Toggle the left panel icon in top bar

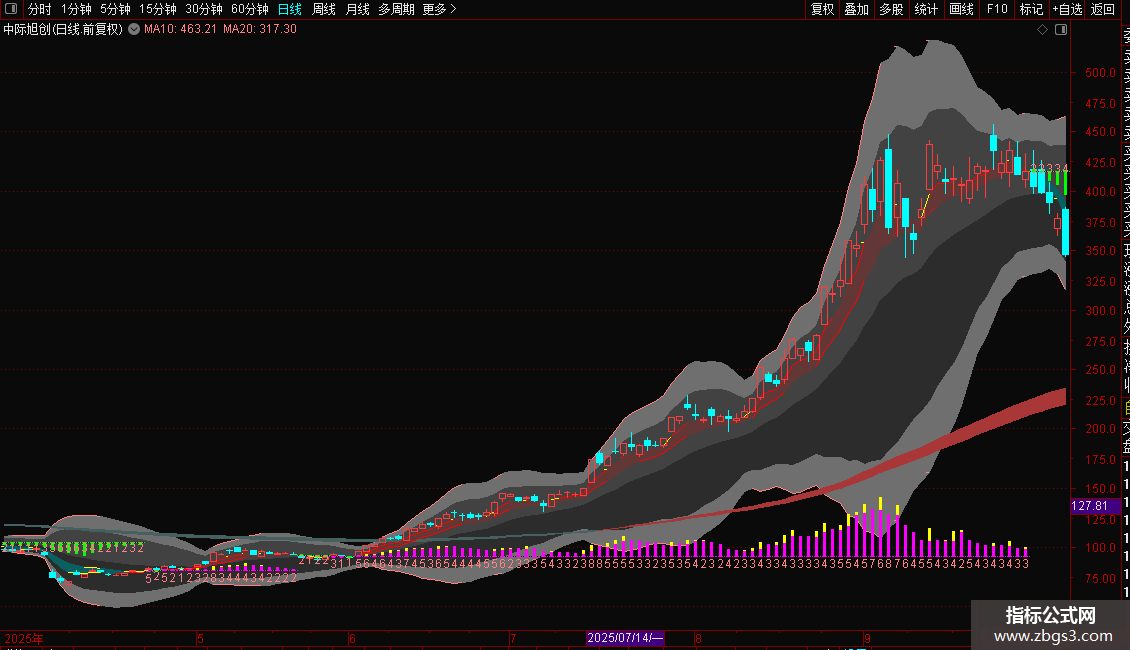tap(11, 9)
